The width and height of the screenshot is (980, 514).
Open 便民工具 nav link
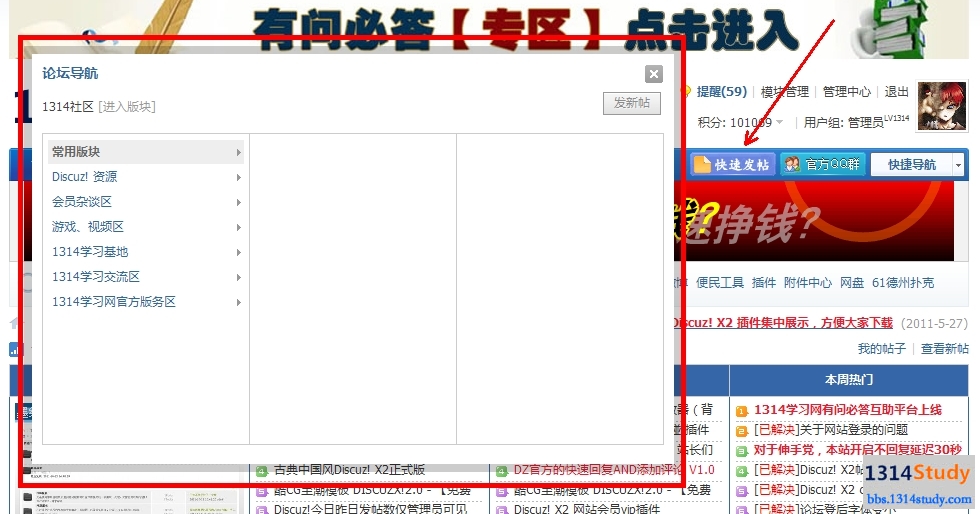(x=720, y=283)
